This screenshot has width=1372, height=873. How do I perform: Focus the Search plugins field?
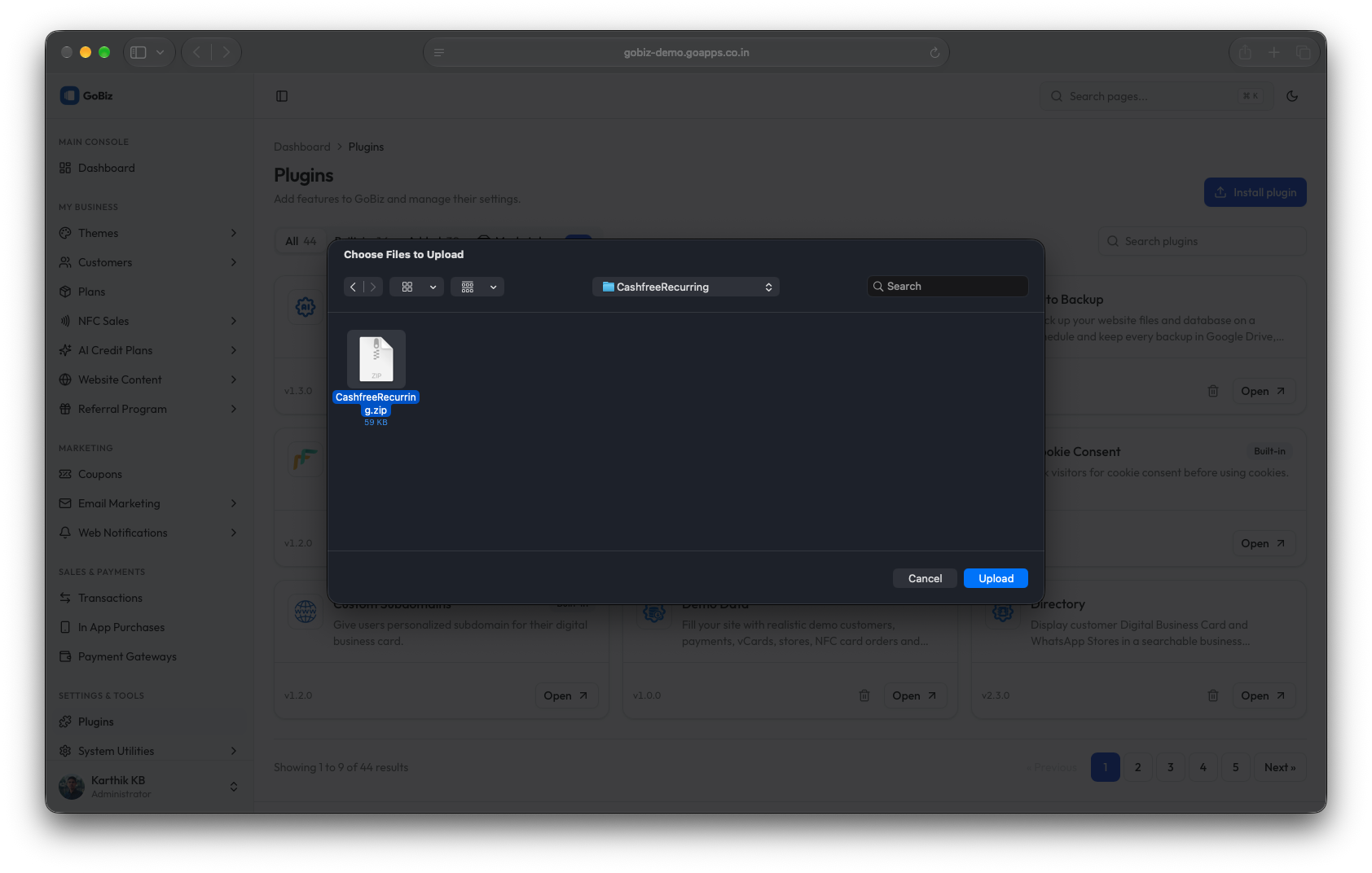point(1203,241)
